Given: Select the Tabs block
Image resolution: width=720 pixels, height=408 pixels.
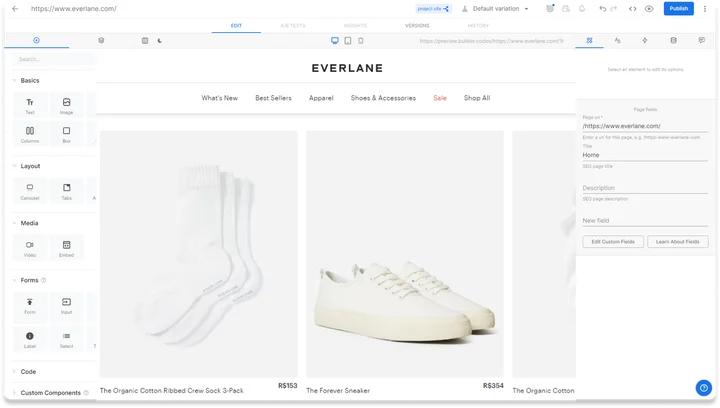Looking at the screenshot, I should pyautogui.click(x=67, y=191).
